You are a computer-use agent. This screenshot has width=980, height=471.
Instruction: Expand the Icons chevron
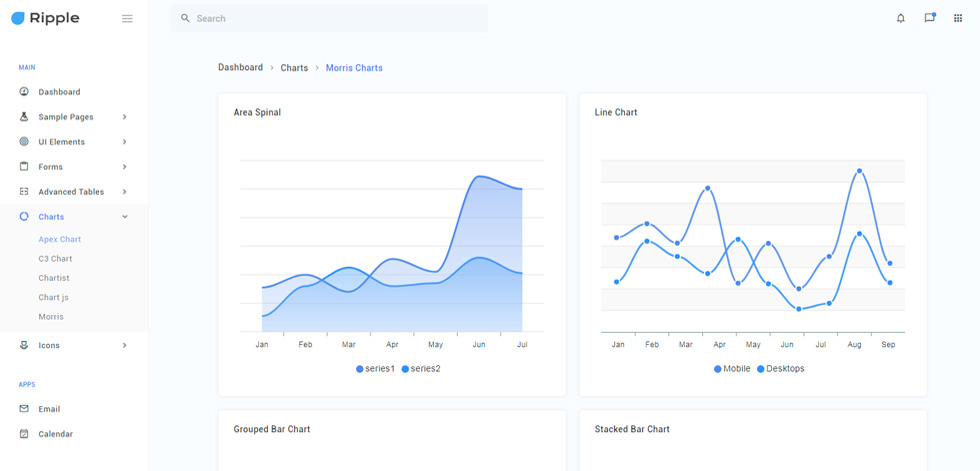pyautogui.click(x=124, y=345)
